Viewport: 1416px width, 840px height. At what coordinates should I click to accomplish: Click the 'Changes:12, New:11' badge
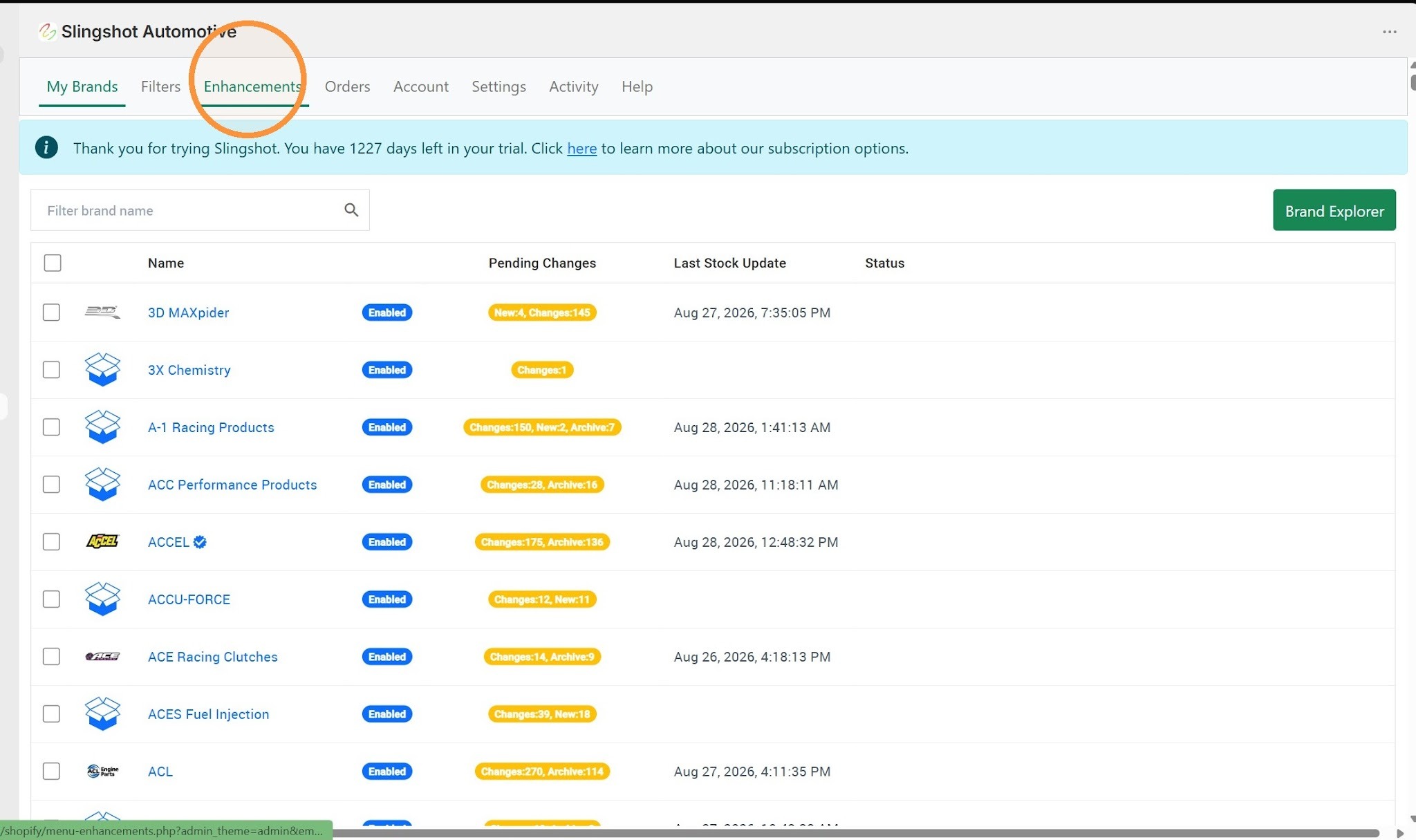tap(542, 599)
